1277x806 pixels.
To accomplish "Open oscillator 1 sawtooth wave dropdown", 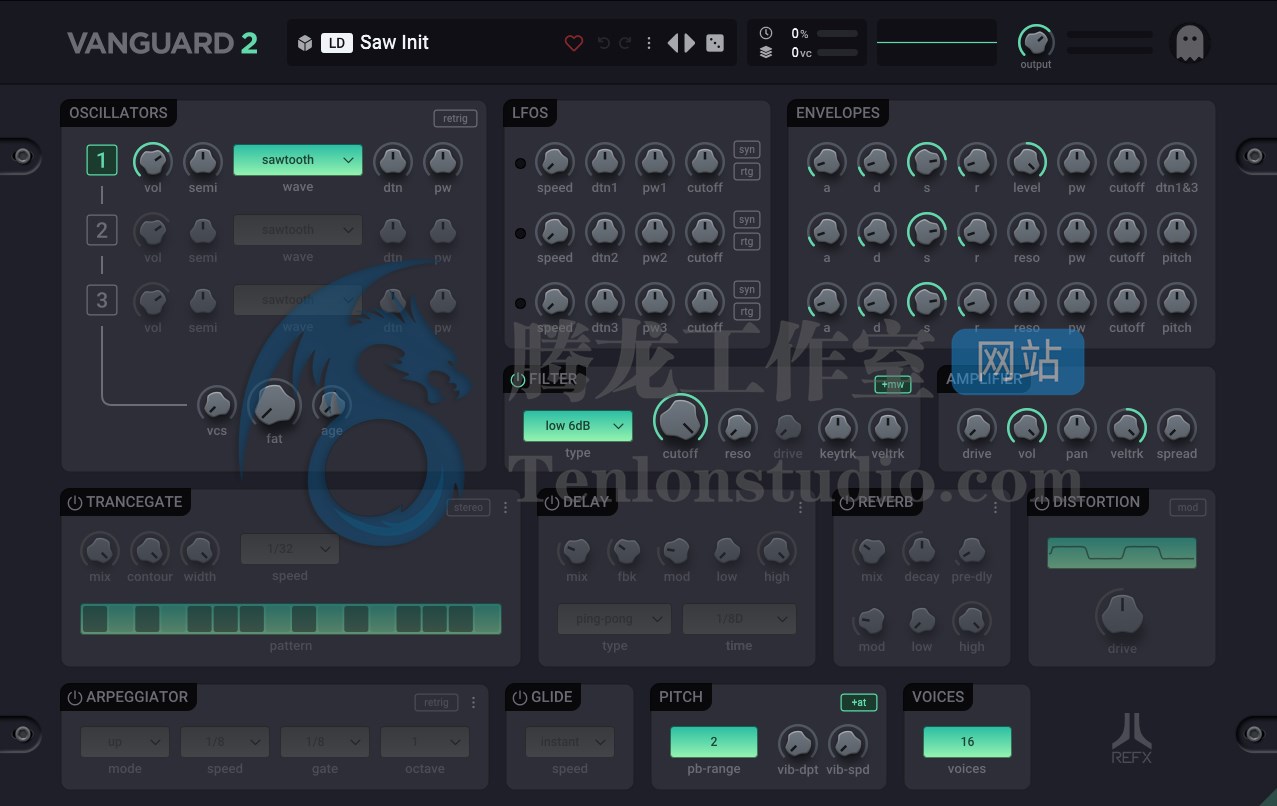I will tap(298, 160).
